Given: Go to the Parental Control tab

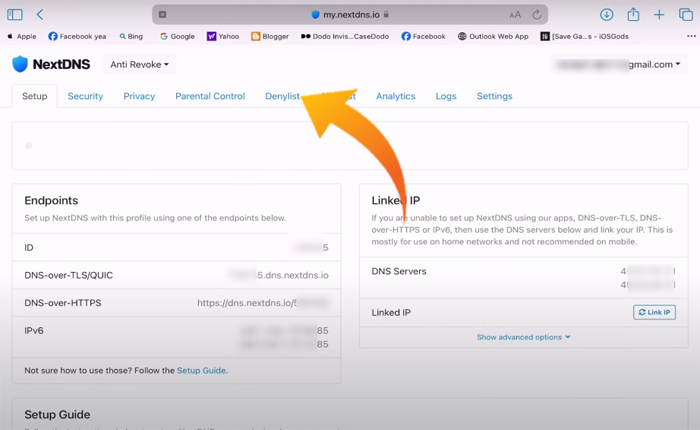Looking at the screenshot, I should pyautogui.click(x=210, y=96).
